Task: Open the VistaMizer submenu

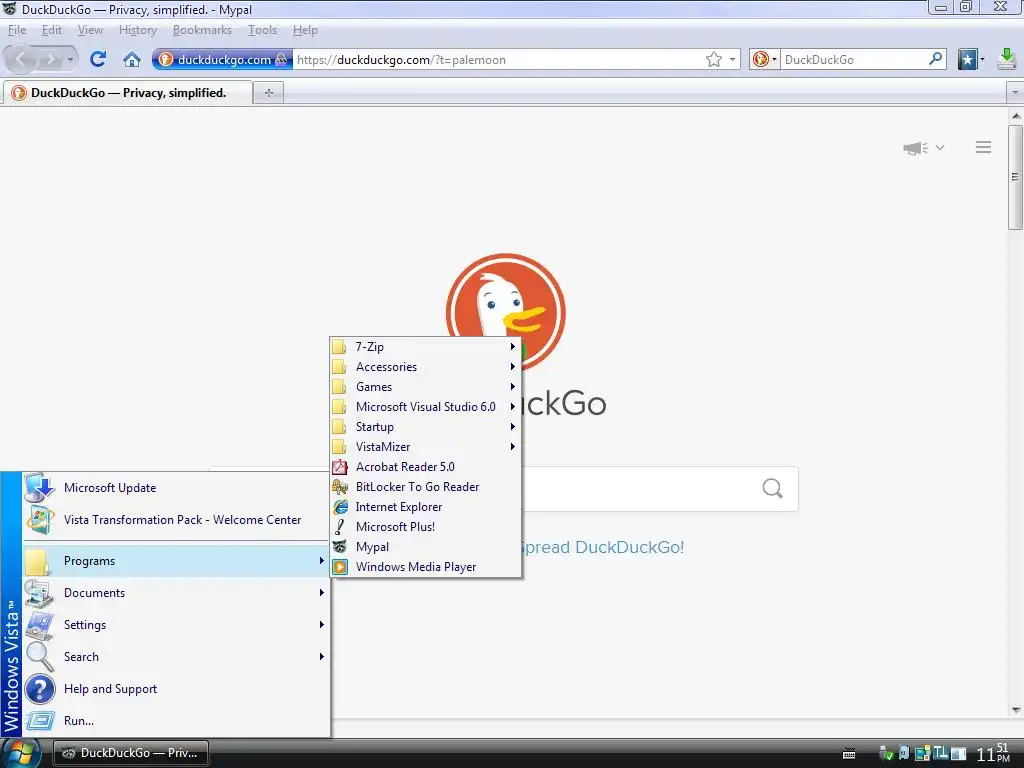Action: 425,447
